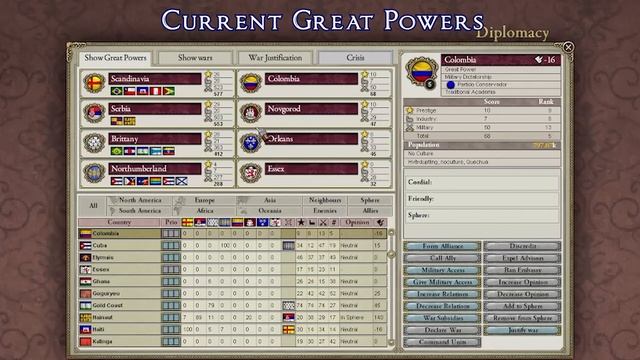Close the Diplomacy window with the X

568,47
